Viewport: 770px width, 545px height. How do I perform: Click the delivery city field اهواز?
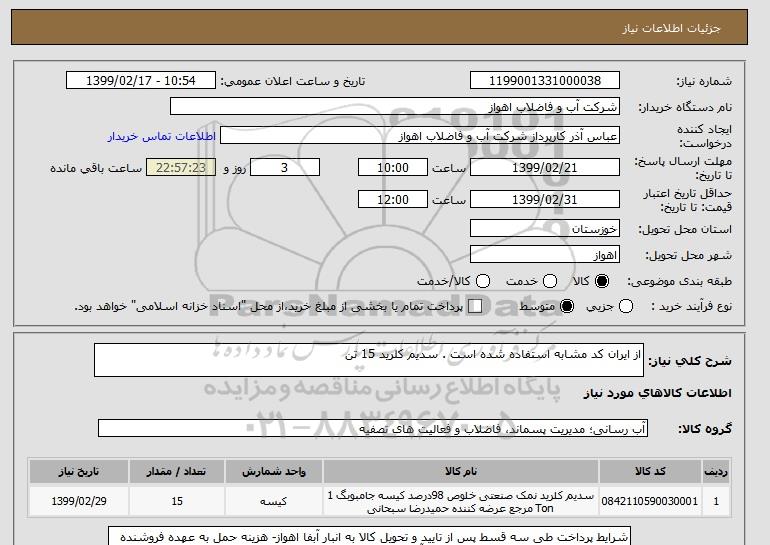click(545, 255)
